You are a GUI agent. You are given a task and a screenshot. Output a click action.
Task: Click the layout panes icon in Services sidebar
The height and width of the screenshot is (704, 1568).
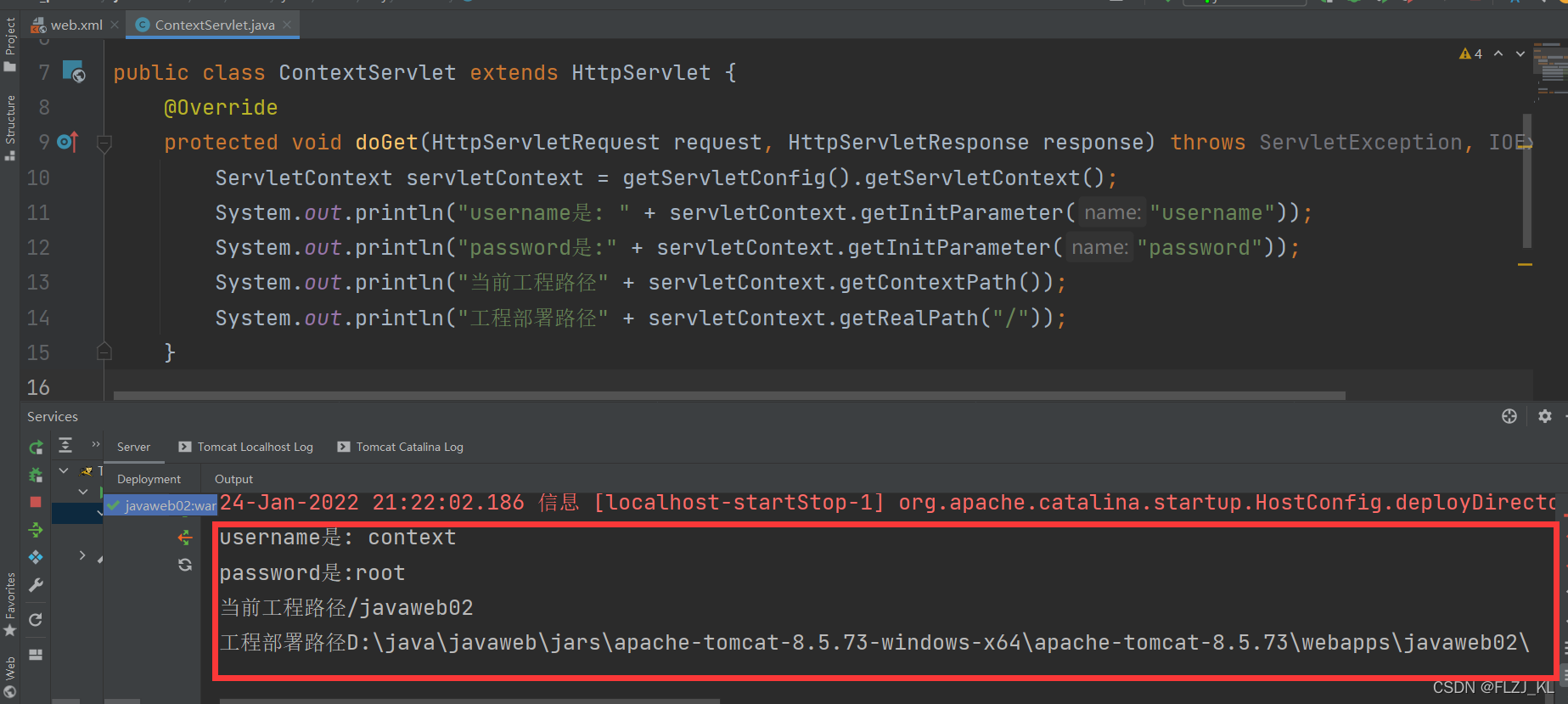[x=36, y=654]
